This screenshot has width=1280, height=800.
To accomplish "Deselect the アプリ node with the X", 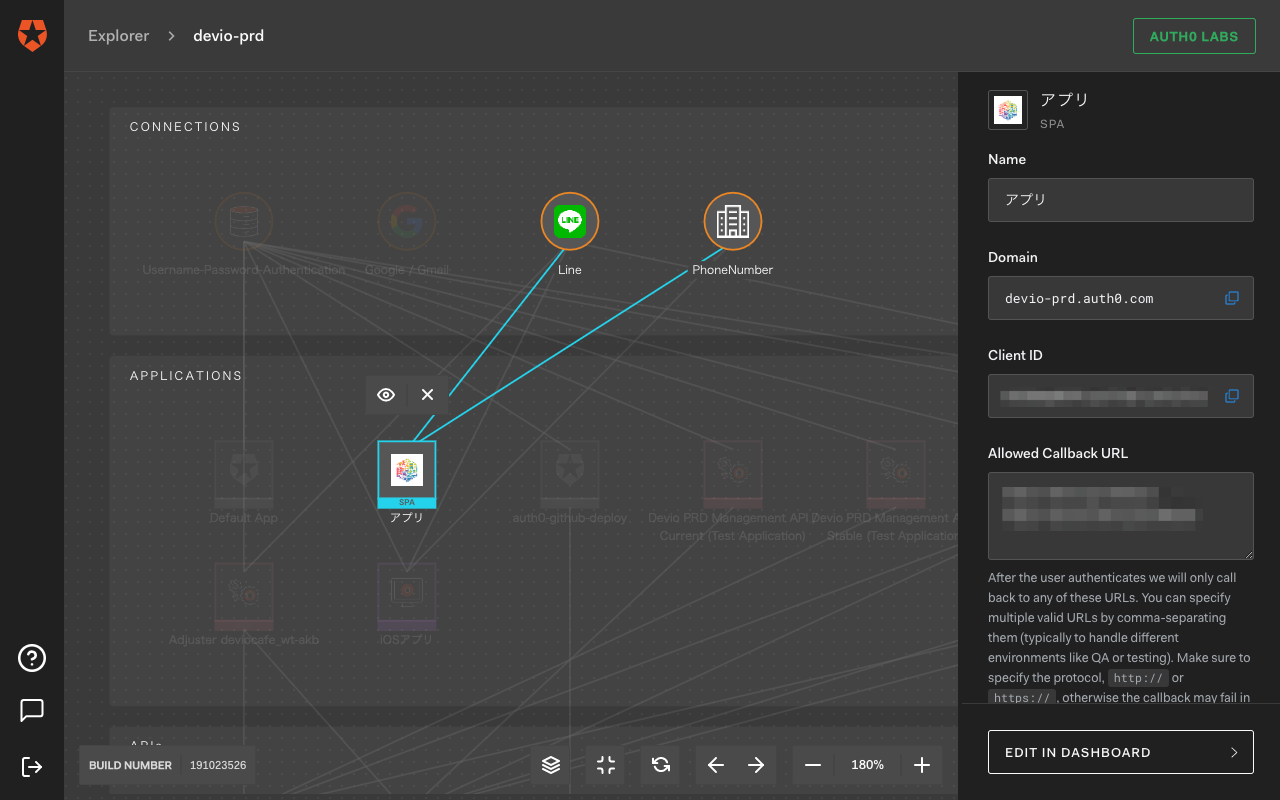I will (427, 394).
